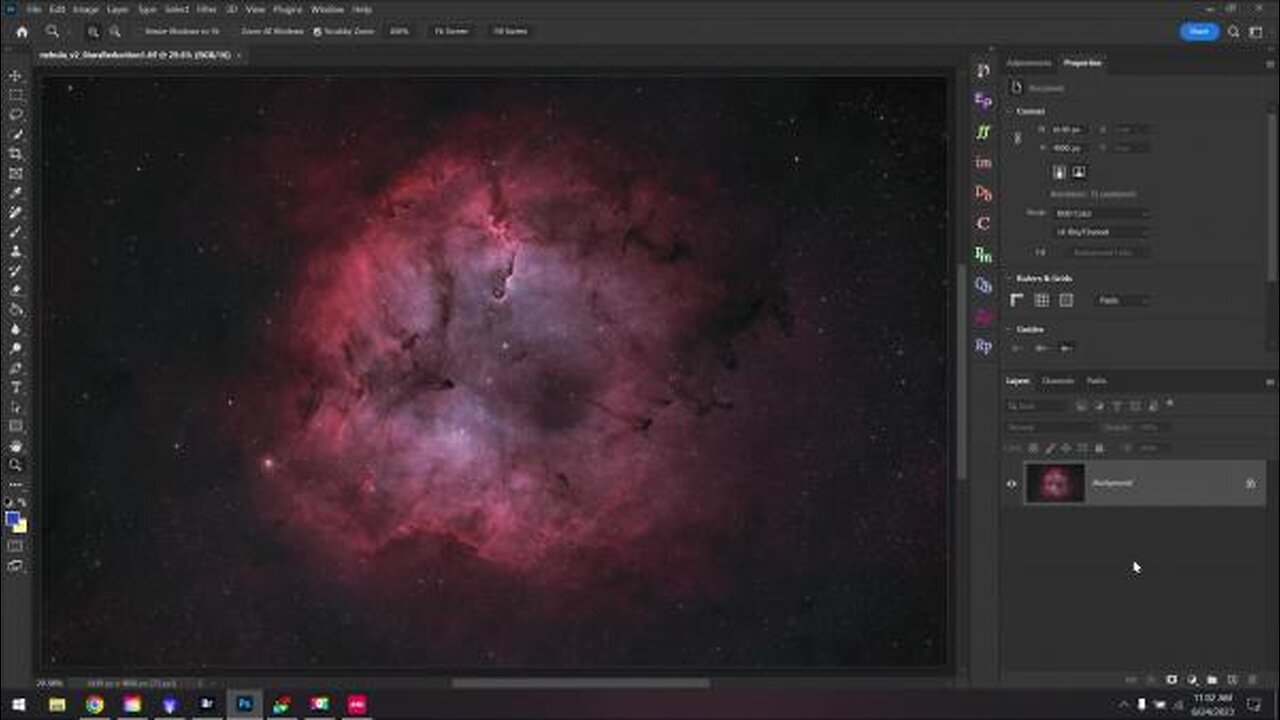Toggle the width-height link icon
1280x720 pixels.
click(x=1018, y=139)
